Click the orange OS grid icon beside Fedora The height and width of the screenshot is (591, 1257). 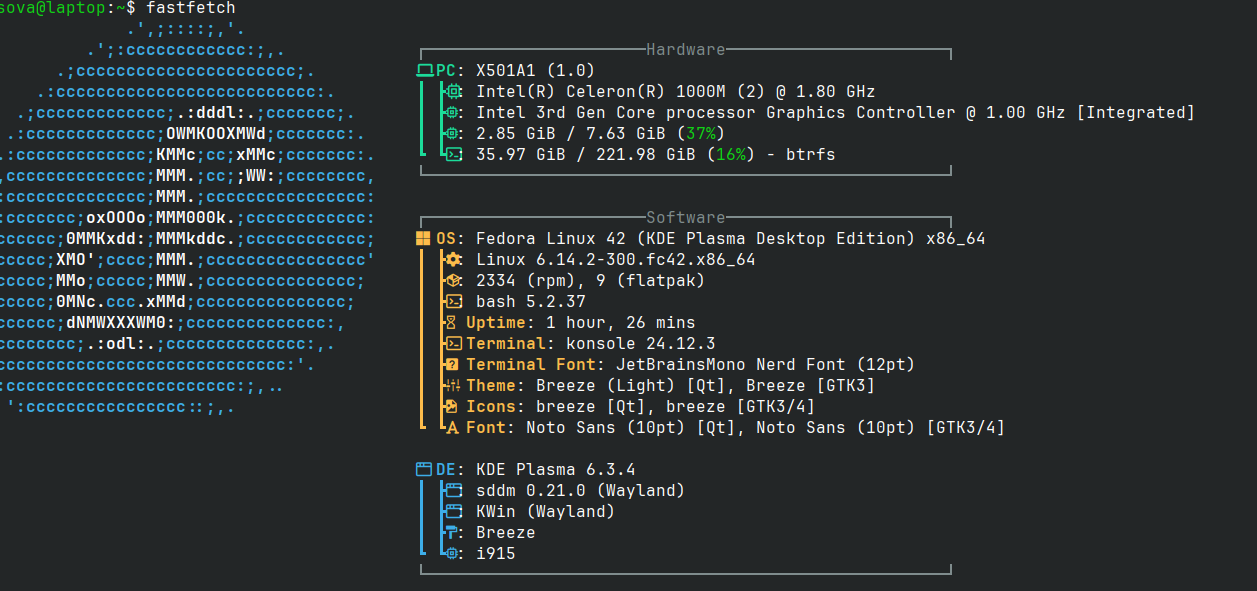coord(424,239)
